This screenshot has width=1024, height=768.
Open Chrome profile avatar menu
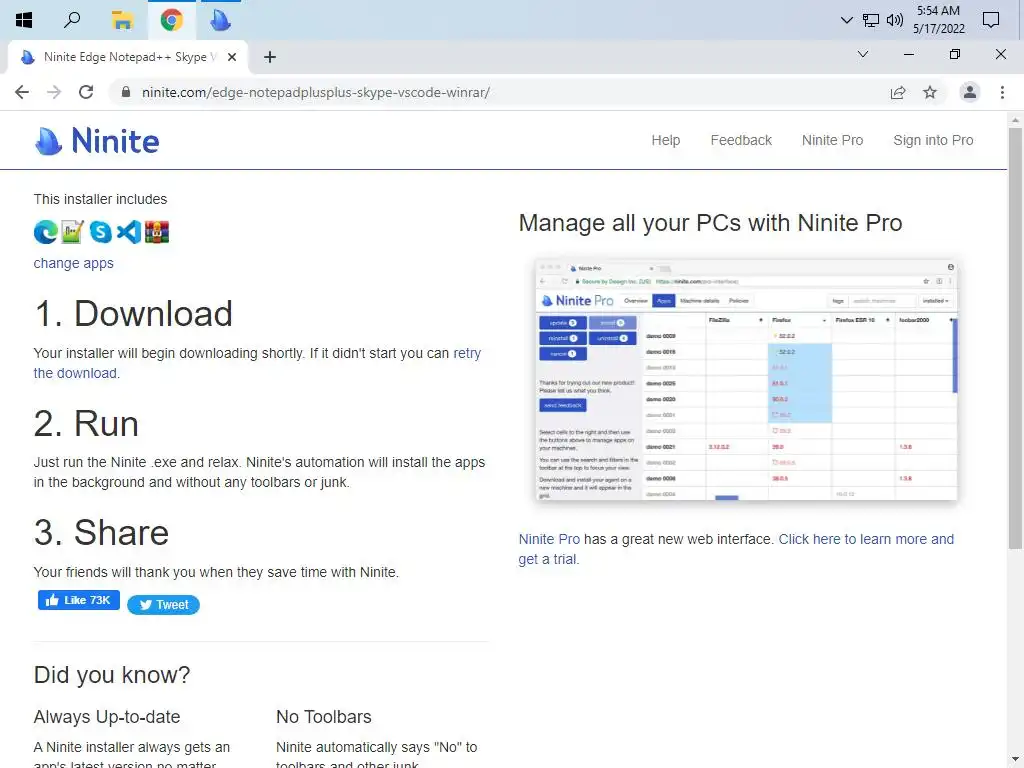[x=970, y=92]
